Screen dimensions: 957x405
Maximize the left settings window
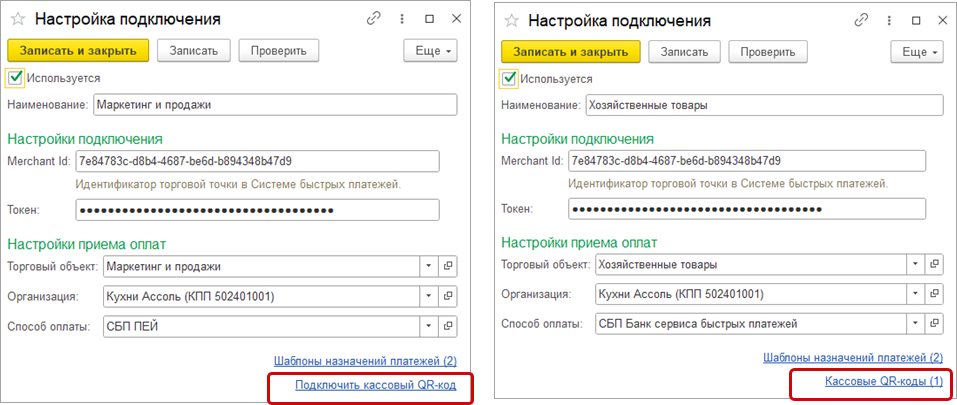pyautogui.click(x=430, y=19)
